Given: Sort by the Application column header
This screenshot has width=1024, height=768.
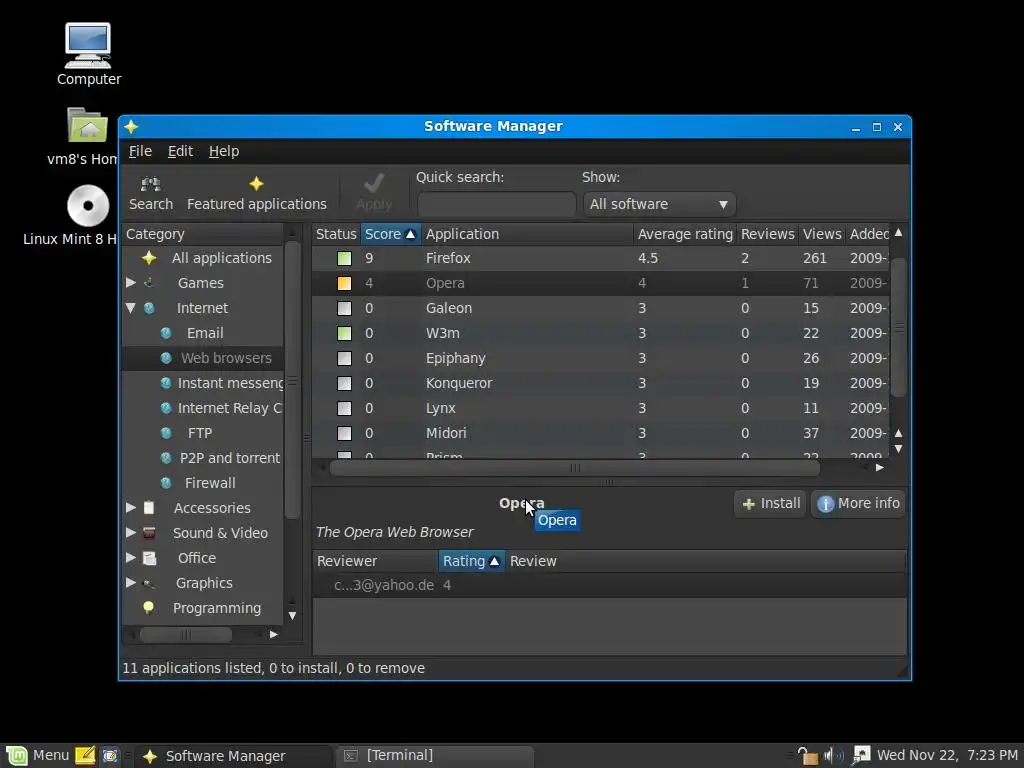Looking at the screenshot, I should tap(527, 234).
